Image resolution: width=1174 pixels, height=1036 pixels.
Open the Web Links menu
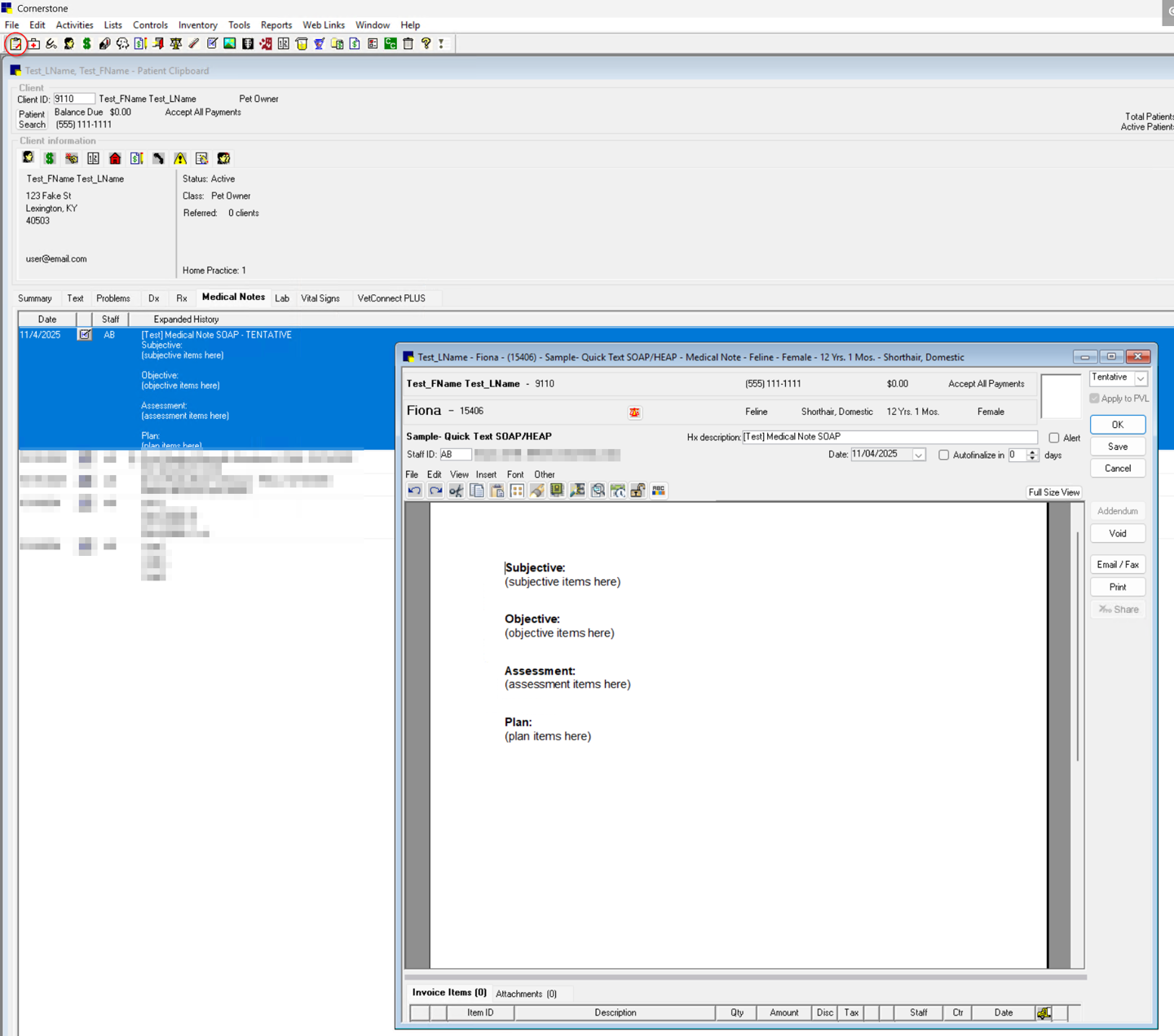click(x=324, y=25)
